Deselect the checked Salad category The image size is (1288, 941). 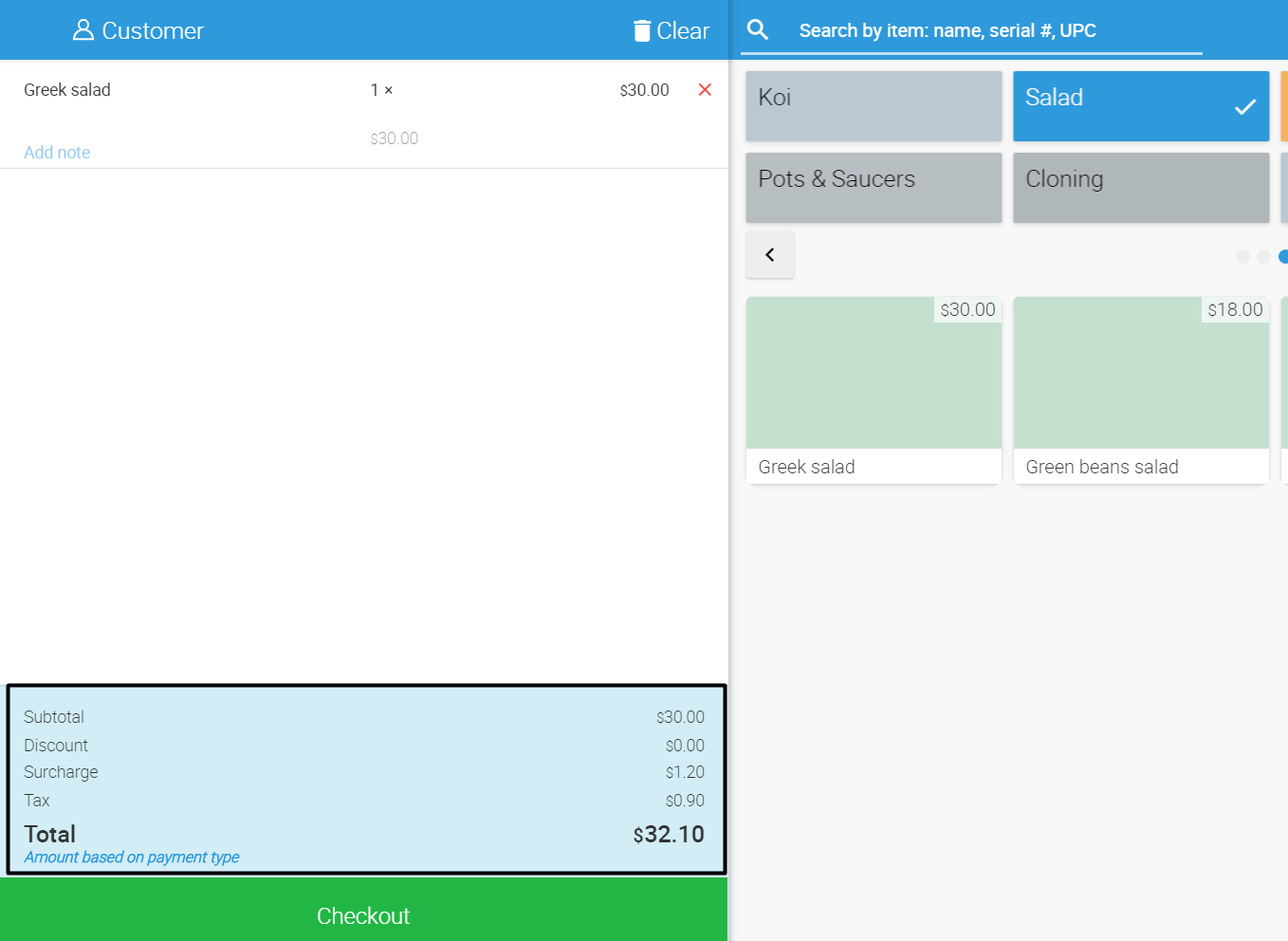pos(1140,106)
